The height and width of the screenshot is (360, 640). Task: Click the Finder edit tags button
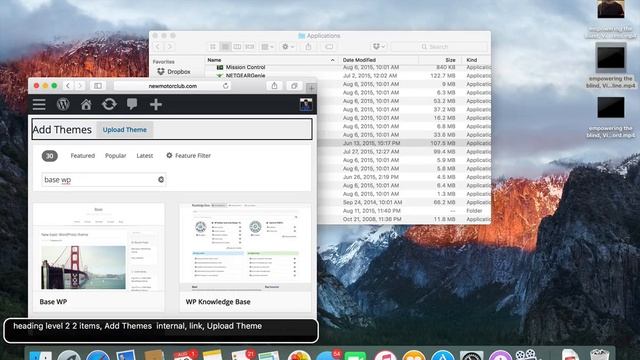coord(329,47)
